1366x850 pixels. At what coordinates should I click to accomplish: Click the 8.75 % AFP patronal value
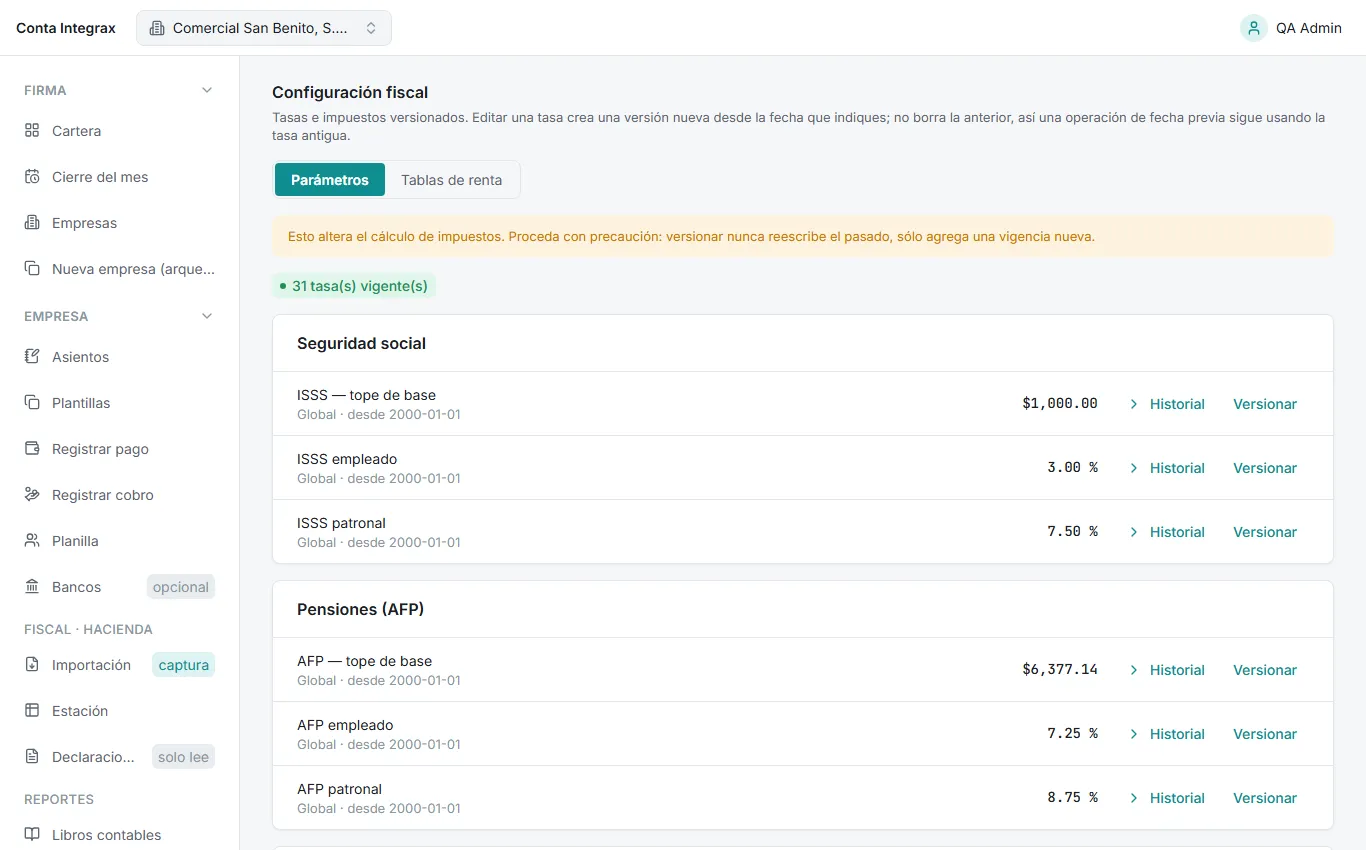coord(1073,798)
